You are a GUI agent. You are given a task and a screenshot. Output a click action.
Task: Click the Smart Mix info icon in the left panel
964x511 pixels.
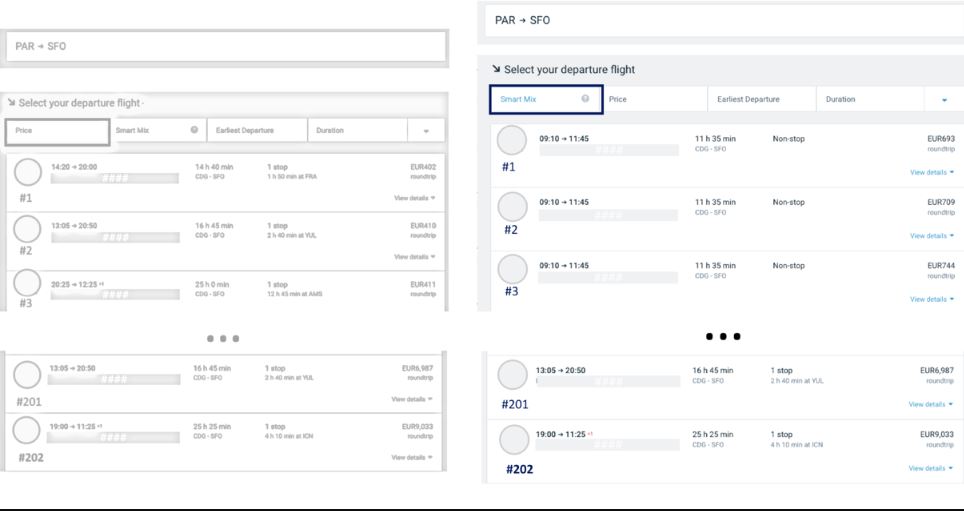194,130
